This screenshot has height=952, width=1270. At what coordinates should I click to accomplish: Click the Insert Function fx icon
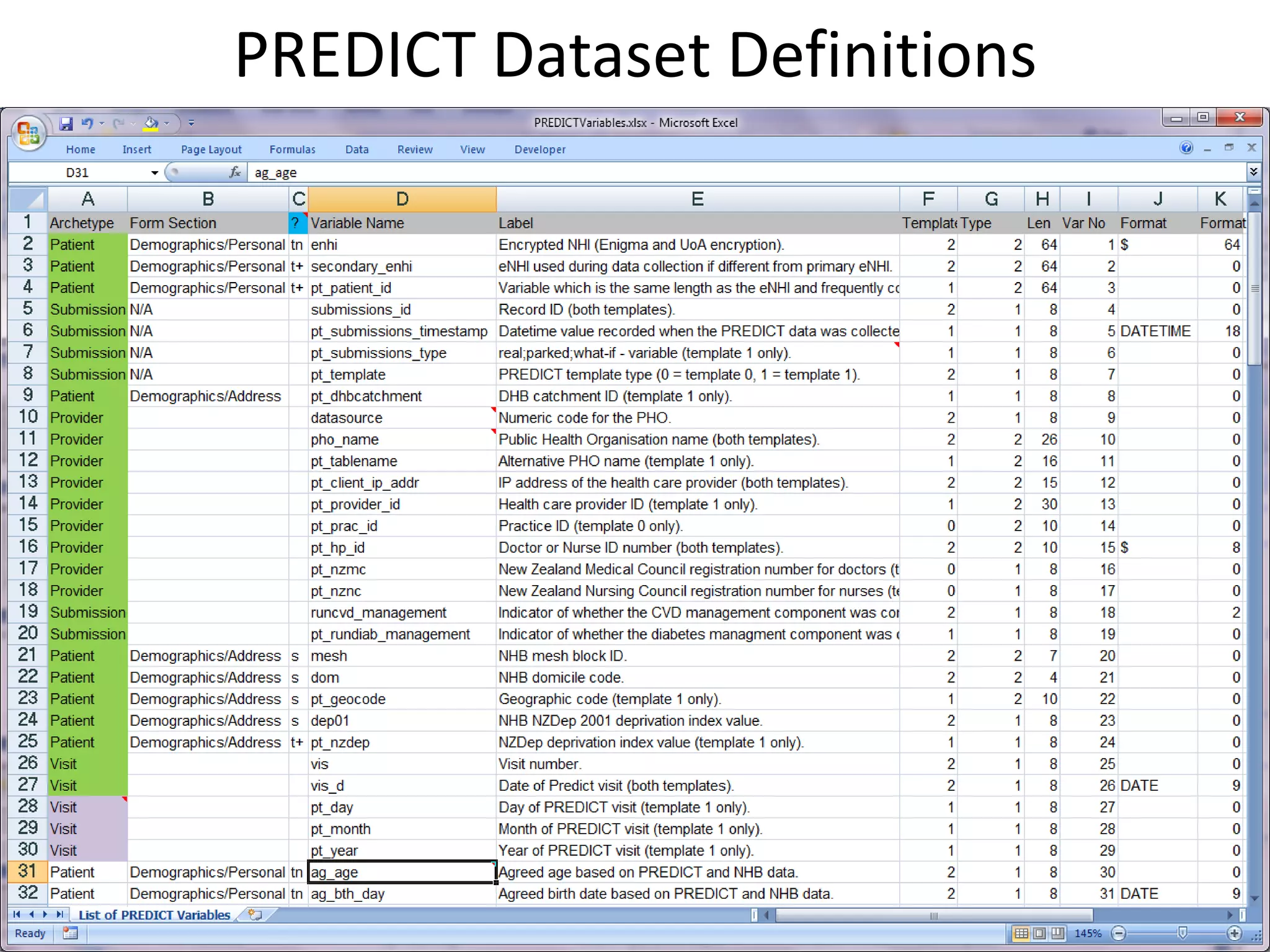pos(235,172)
